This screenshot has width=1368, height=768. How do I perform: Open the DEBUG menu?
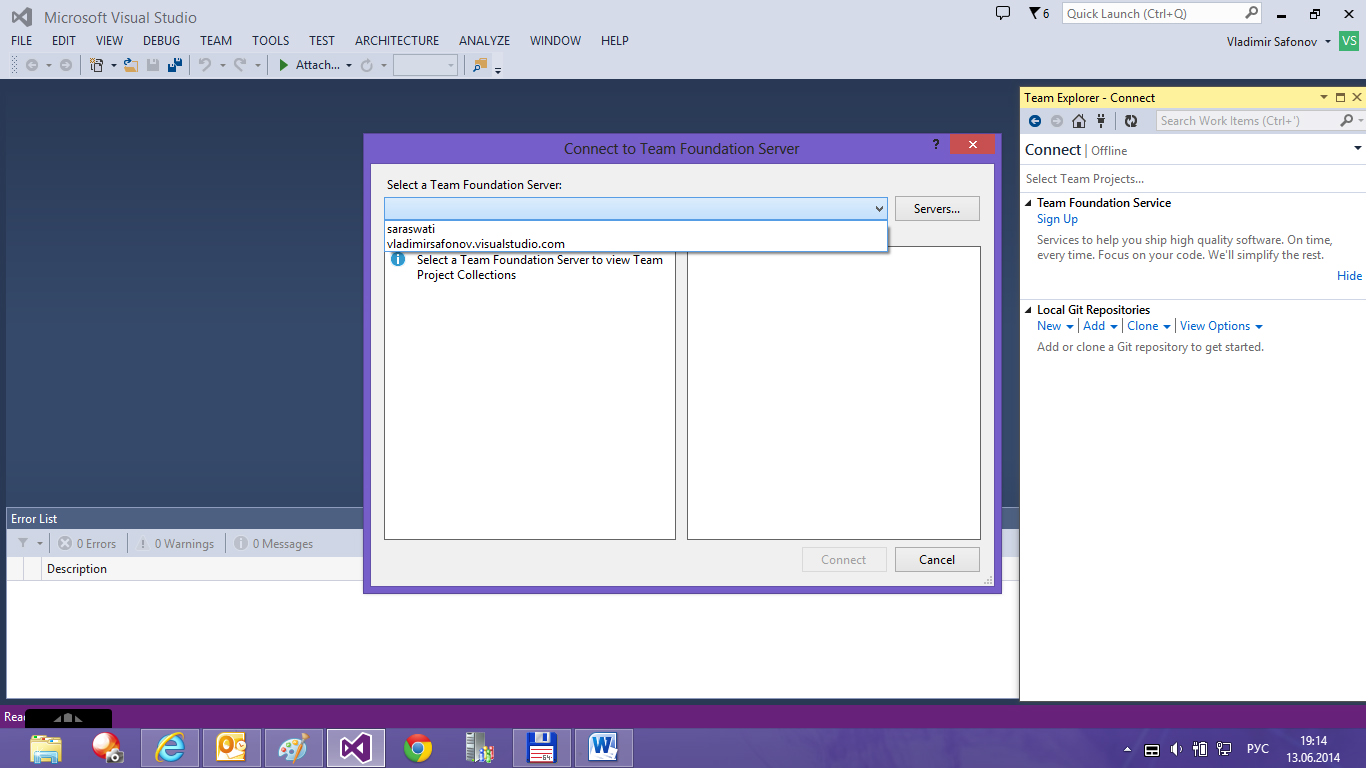click(162, 41)
